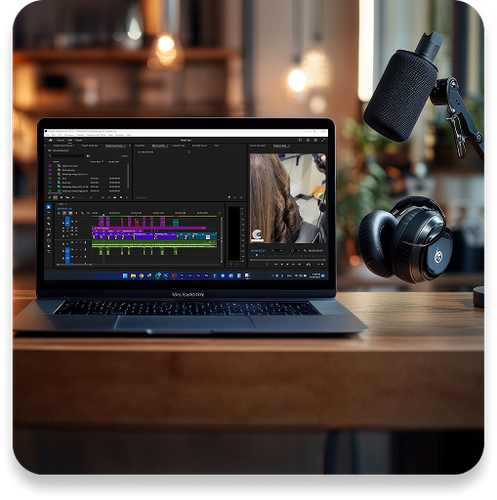Click the magenta label swatch of first project item
The height and width of the screenshot is (500, 497).
(x=50, y=166)
